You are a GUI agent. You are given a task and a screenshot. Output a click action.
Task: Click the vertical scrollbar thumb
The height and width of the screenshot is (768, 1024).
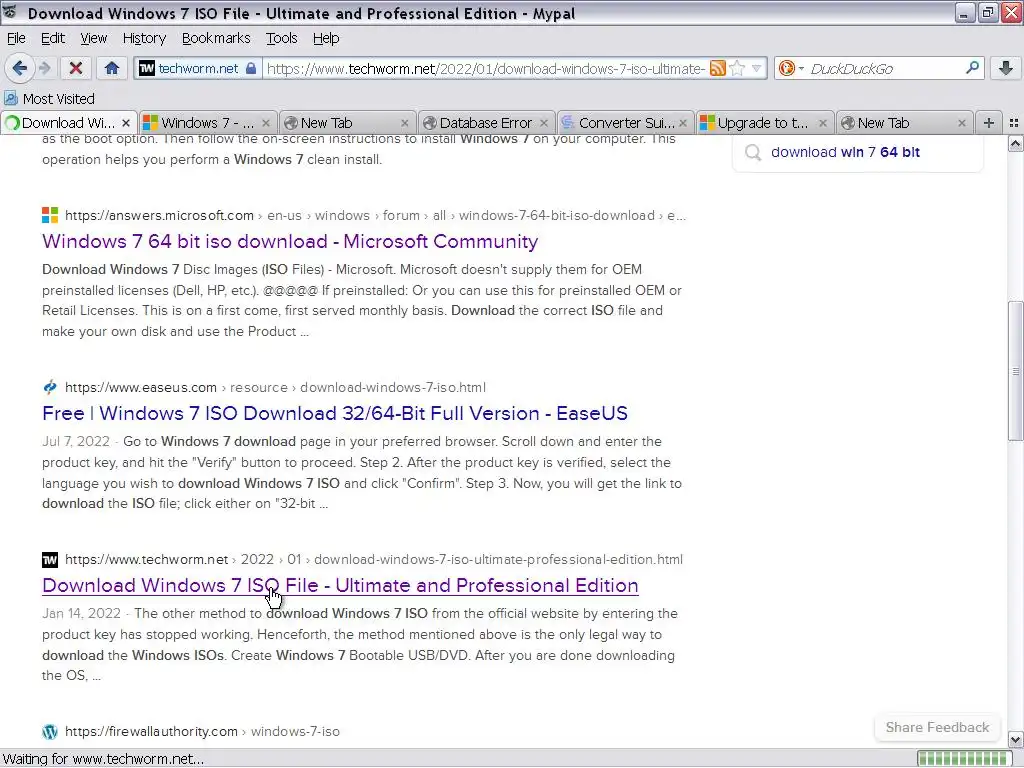tap(1016, 371)
